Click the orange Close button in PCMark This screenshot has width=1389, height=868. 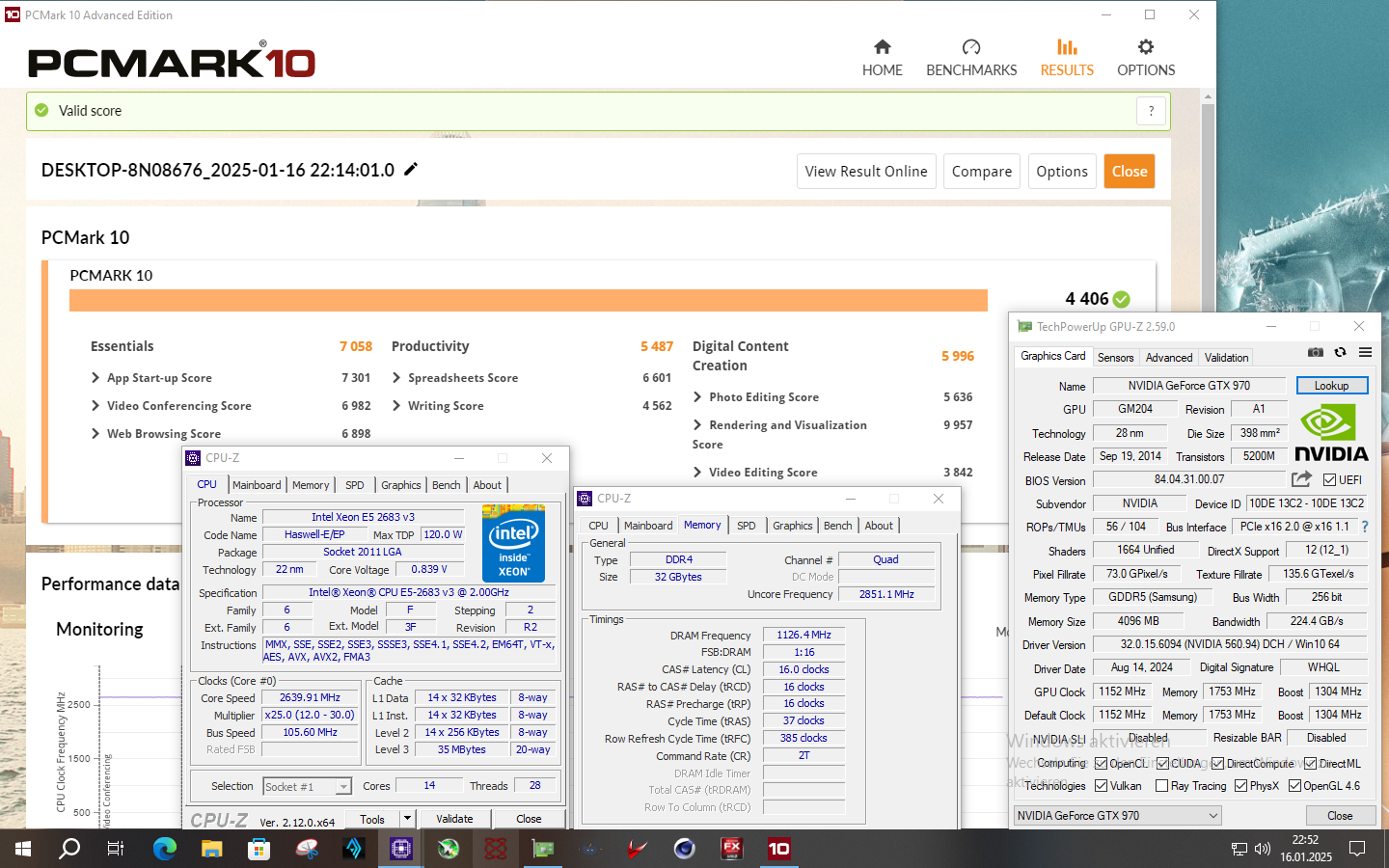[1130, 171]
